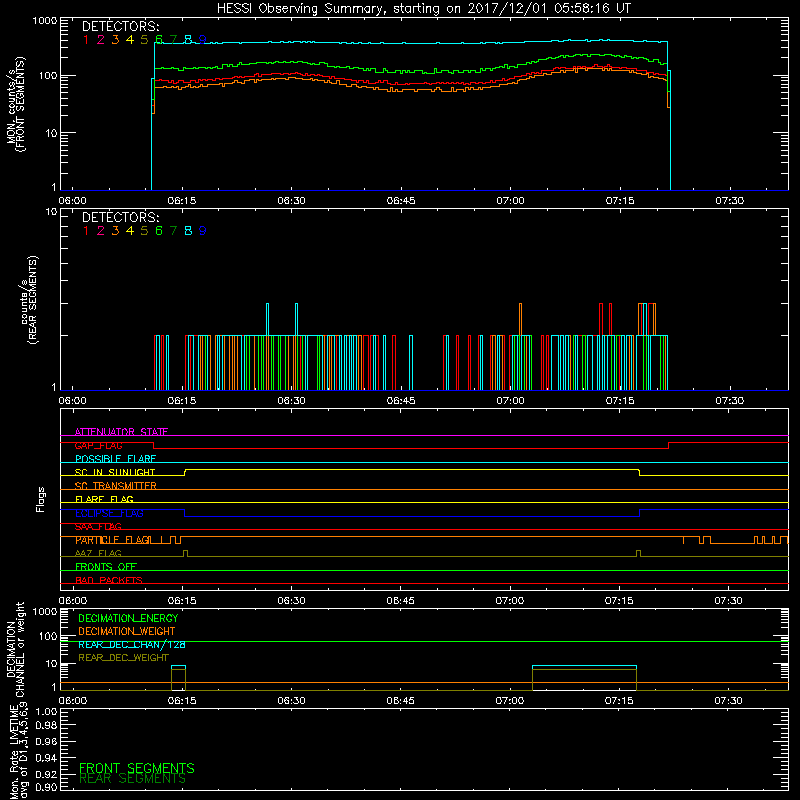Click the POSSIBLE_FLARE flag label
Image resolution: width=800 pixels, height=800 pixels.
[x=115, y=459]
